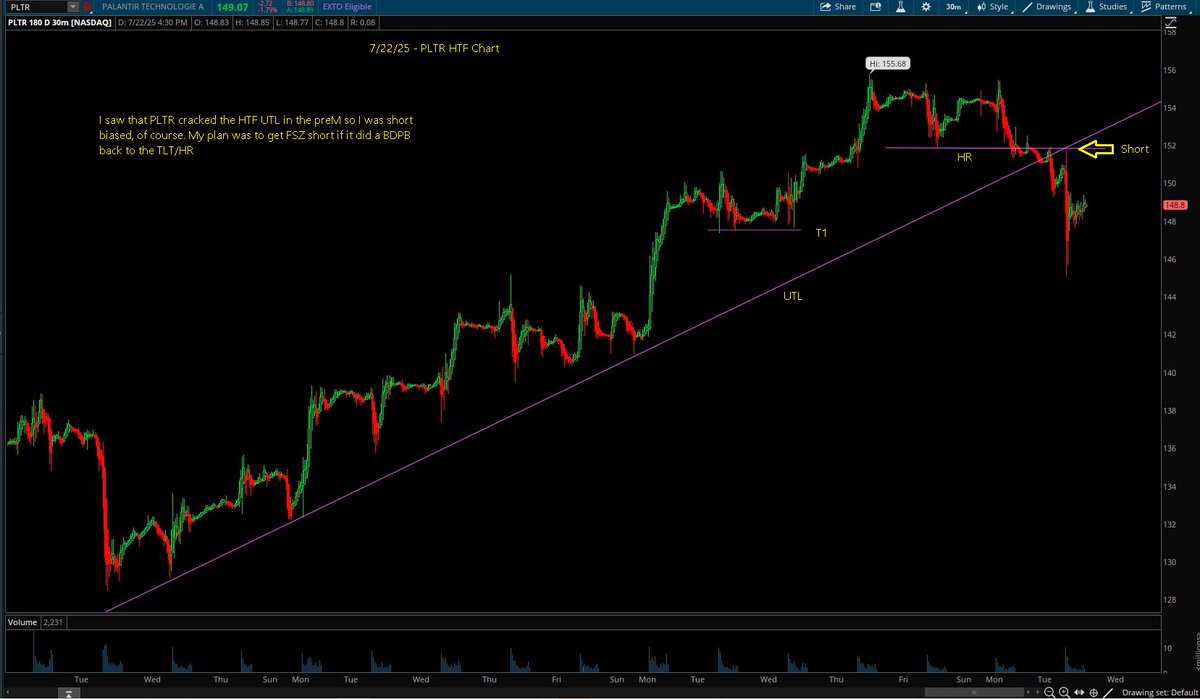
Task: Click the crosshair cursor icon
Action: [1094, 692]
